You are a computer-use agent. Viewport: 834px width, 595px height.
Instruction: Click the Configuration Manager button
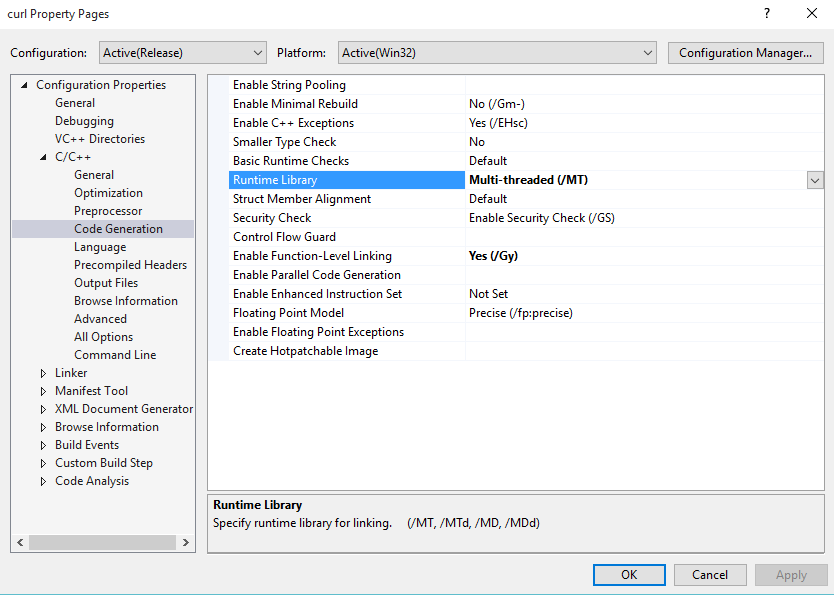click(745, 52)
